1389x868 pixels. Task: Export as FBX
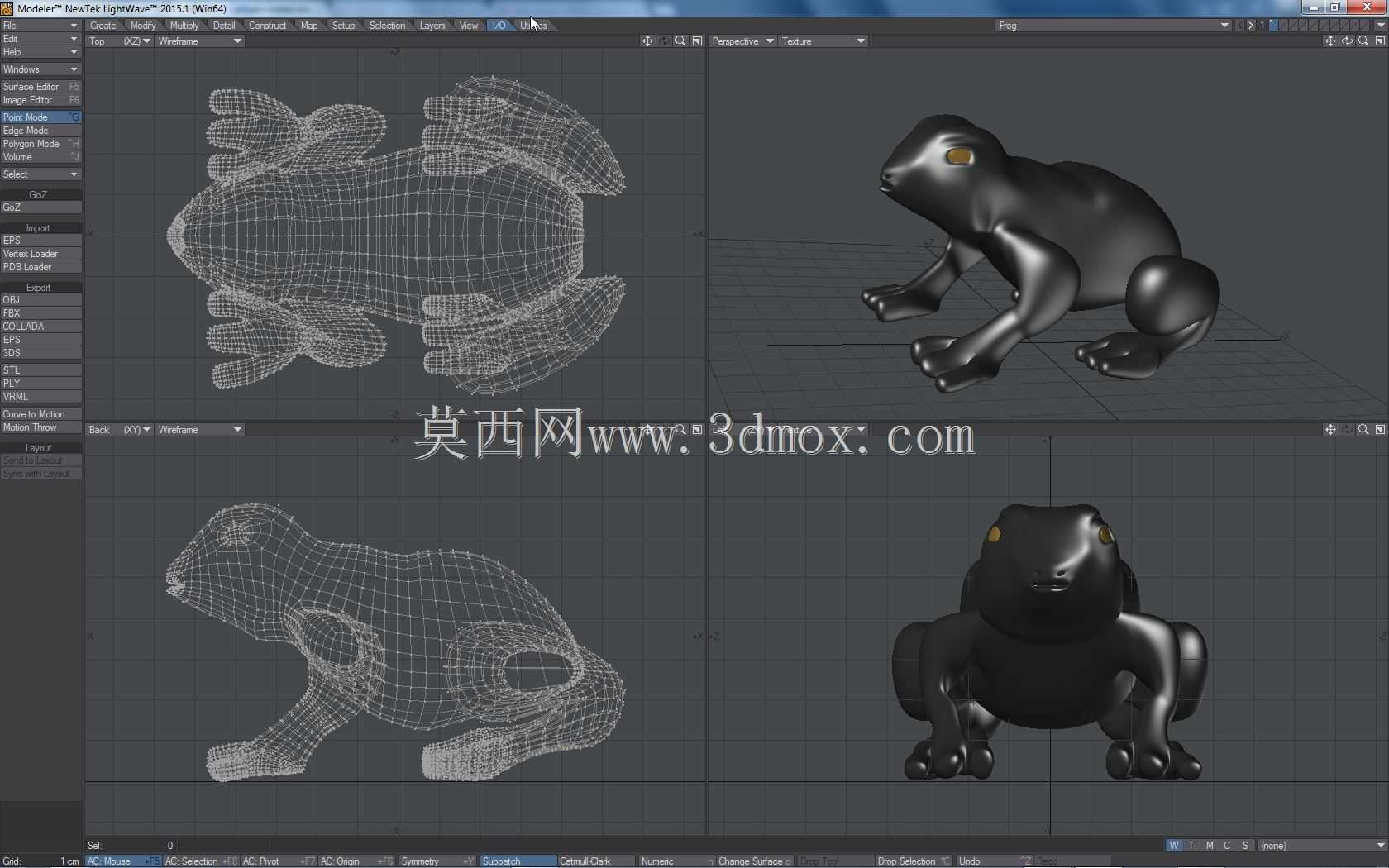41,313
